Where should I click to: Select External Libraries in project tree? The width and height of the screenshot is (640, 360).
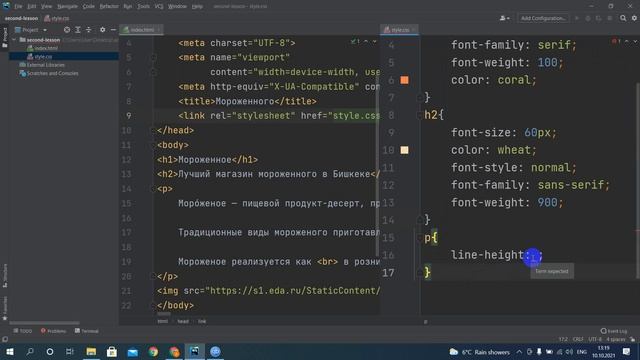tap(42, 65)
